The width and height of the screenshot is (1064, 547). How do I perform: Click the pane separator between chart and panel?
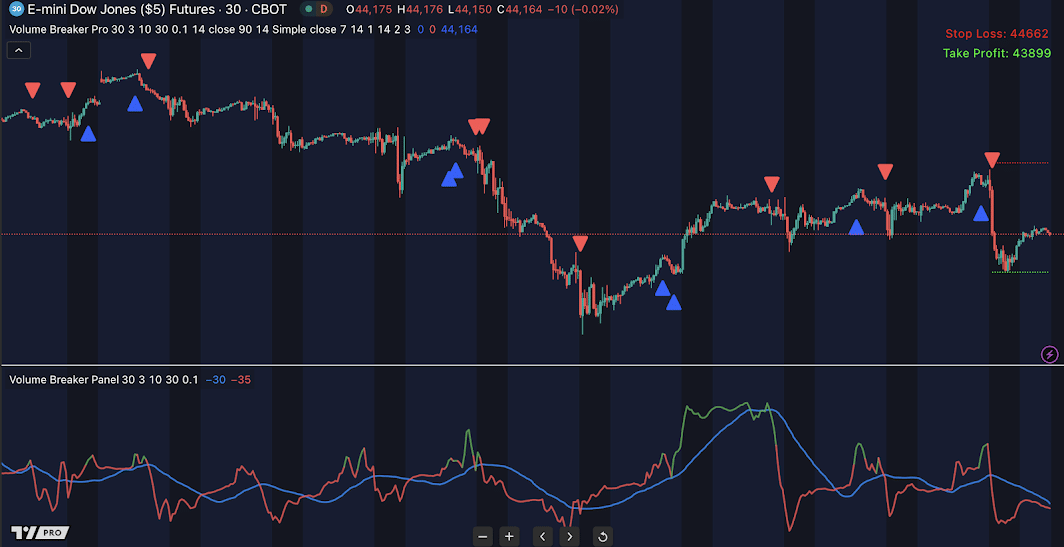pos(532,365)
